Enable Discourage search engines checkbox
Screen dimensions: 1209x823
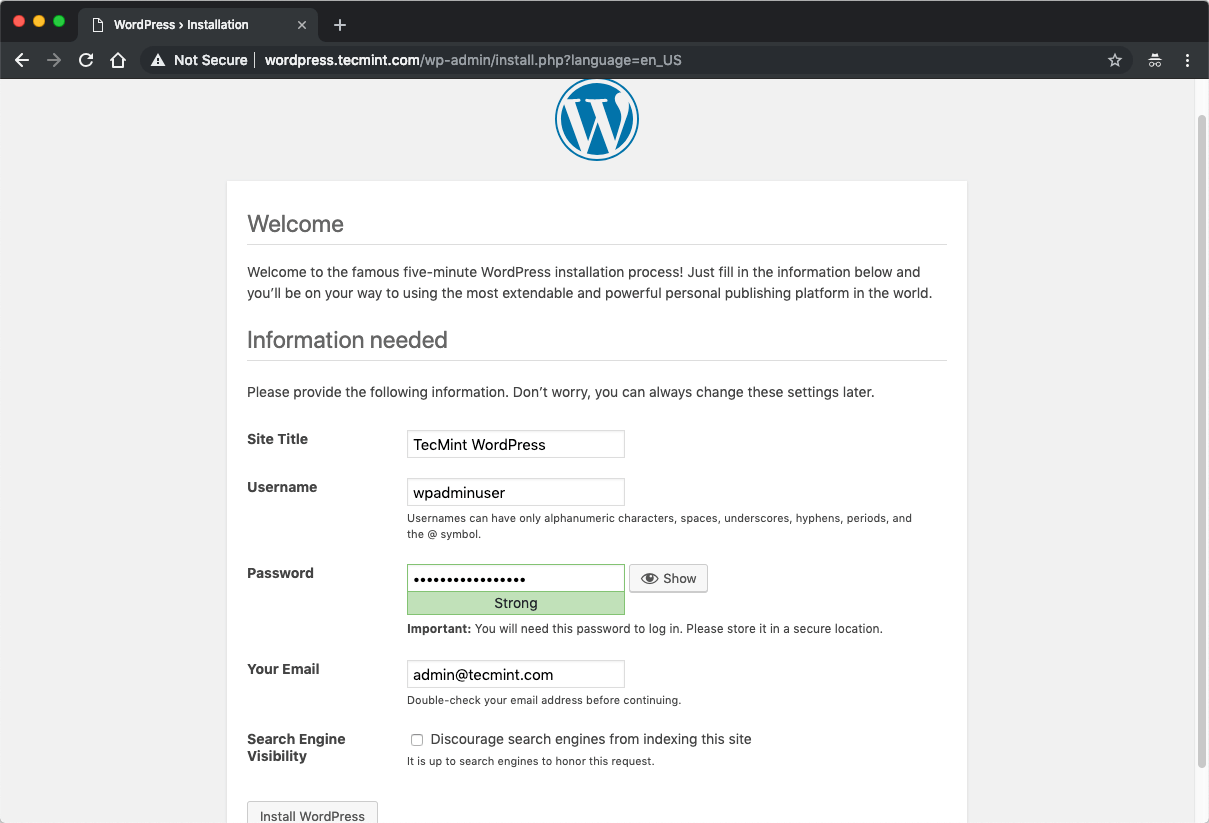coord(417,740)
